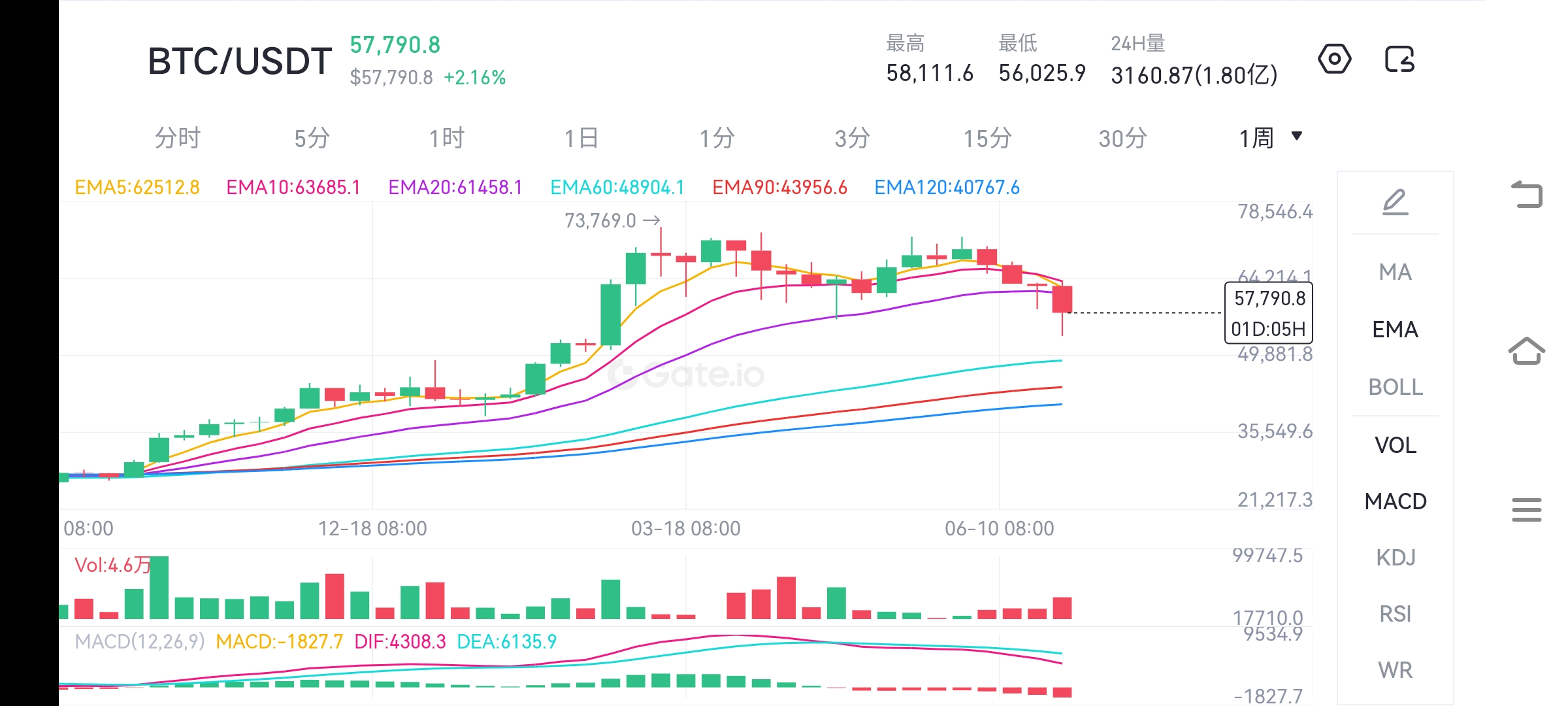Tap the EMA120:40767.6 legend
Image resolution: width=1568 pixels, height=706 pixels.
point(947,188)
